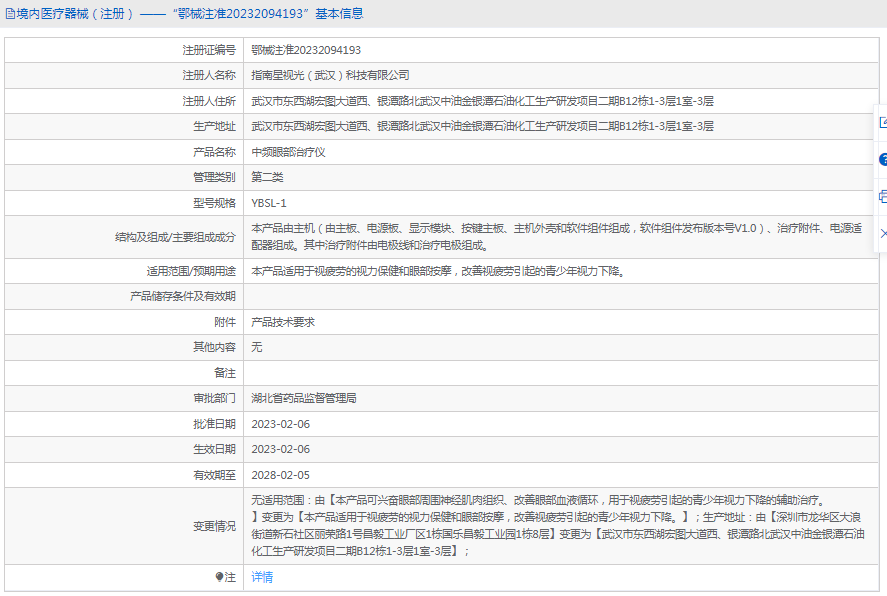Image resolution: width=887 pixels, height=596 pixels.
Task: Click the 结构及组成/主要组成成分 label
Action: pos(175,237)
